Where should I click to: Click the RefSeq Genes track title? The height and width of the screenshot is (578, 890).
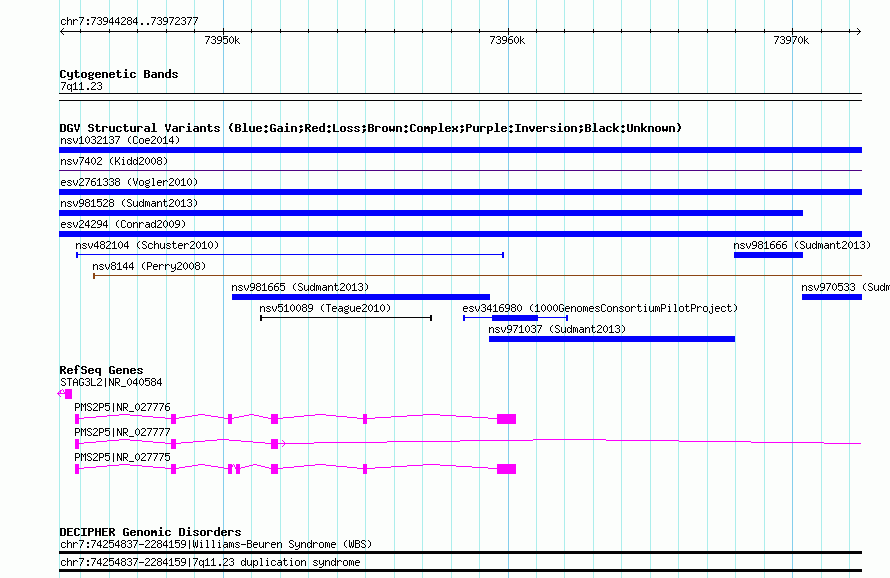tap(102, 370)
